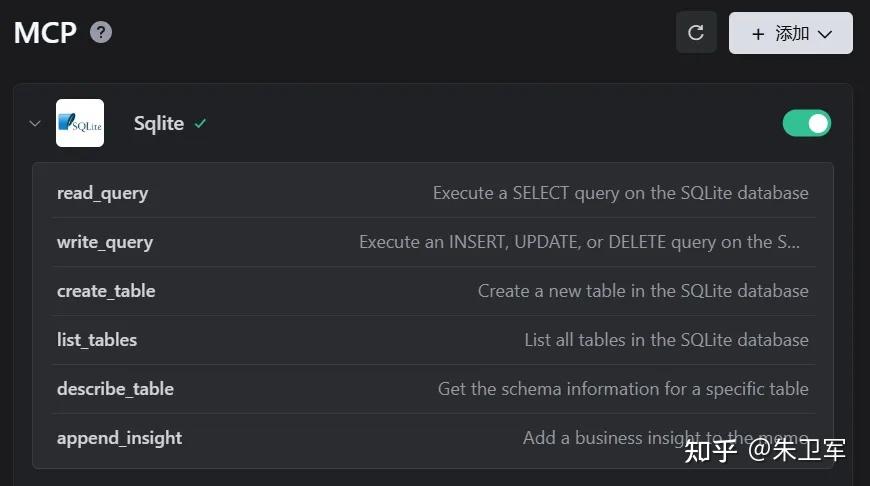The width and height of the screenshot is (870, 486).
Task: Click the write_query truncated description text
Action: pos(580,242)
